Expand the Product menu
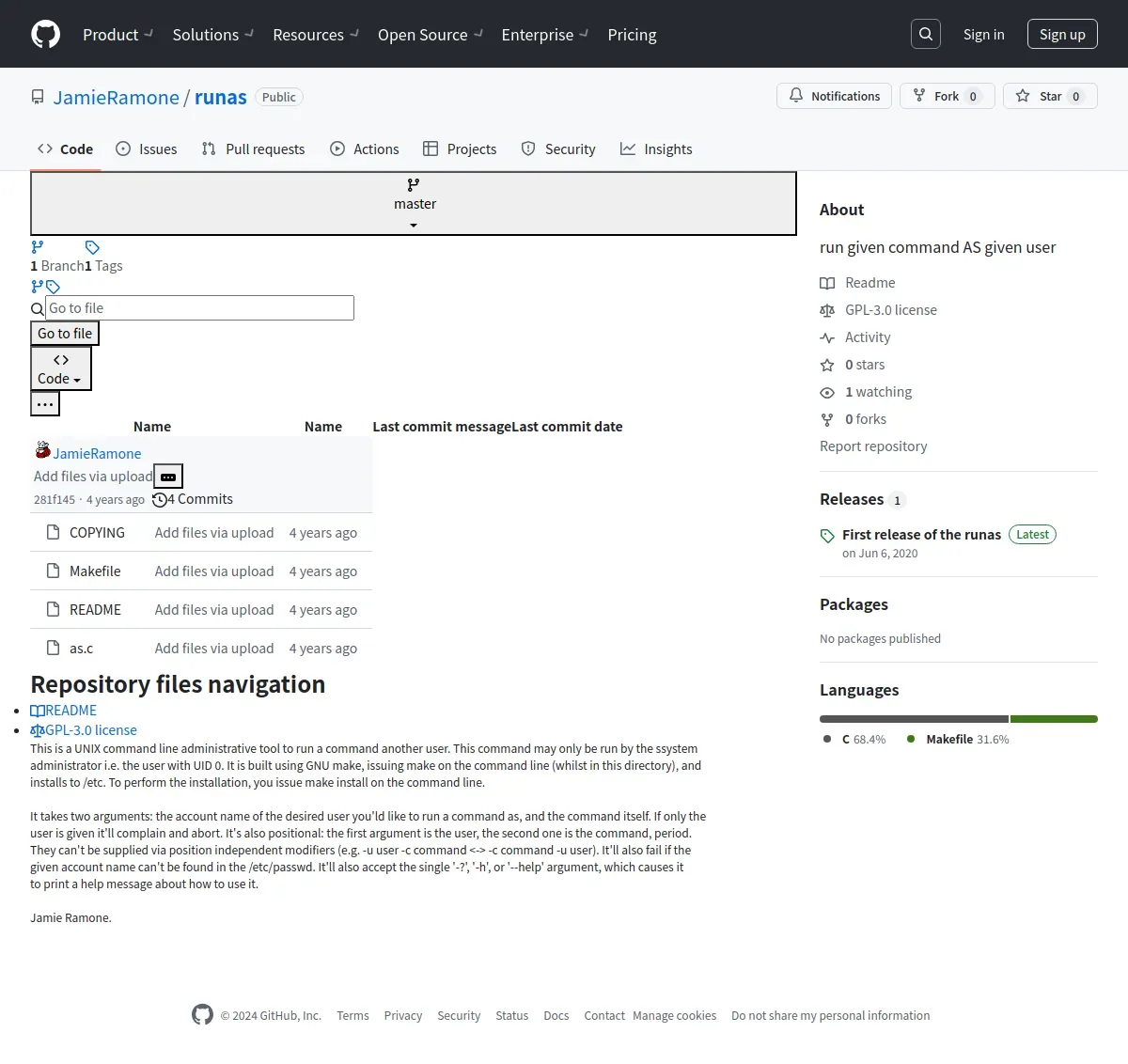 click(117, 35)
